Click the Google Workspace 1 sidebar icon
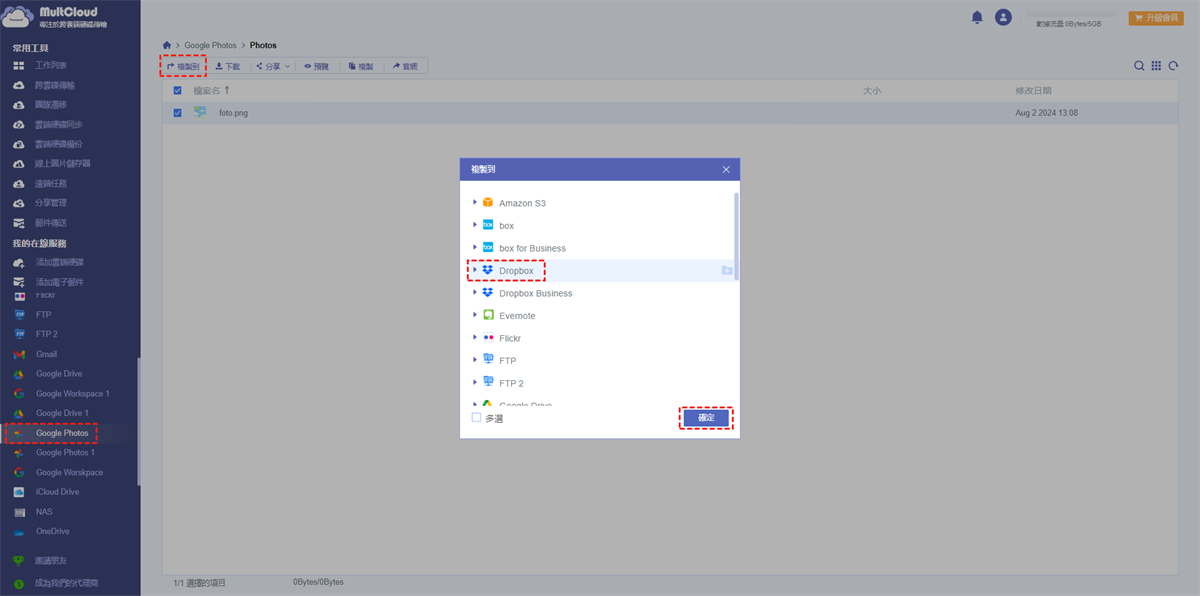The image size is (1200, 596). 18,394
